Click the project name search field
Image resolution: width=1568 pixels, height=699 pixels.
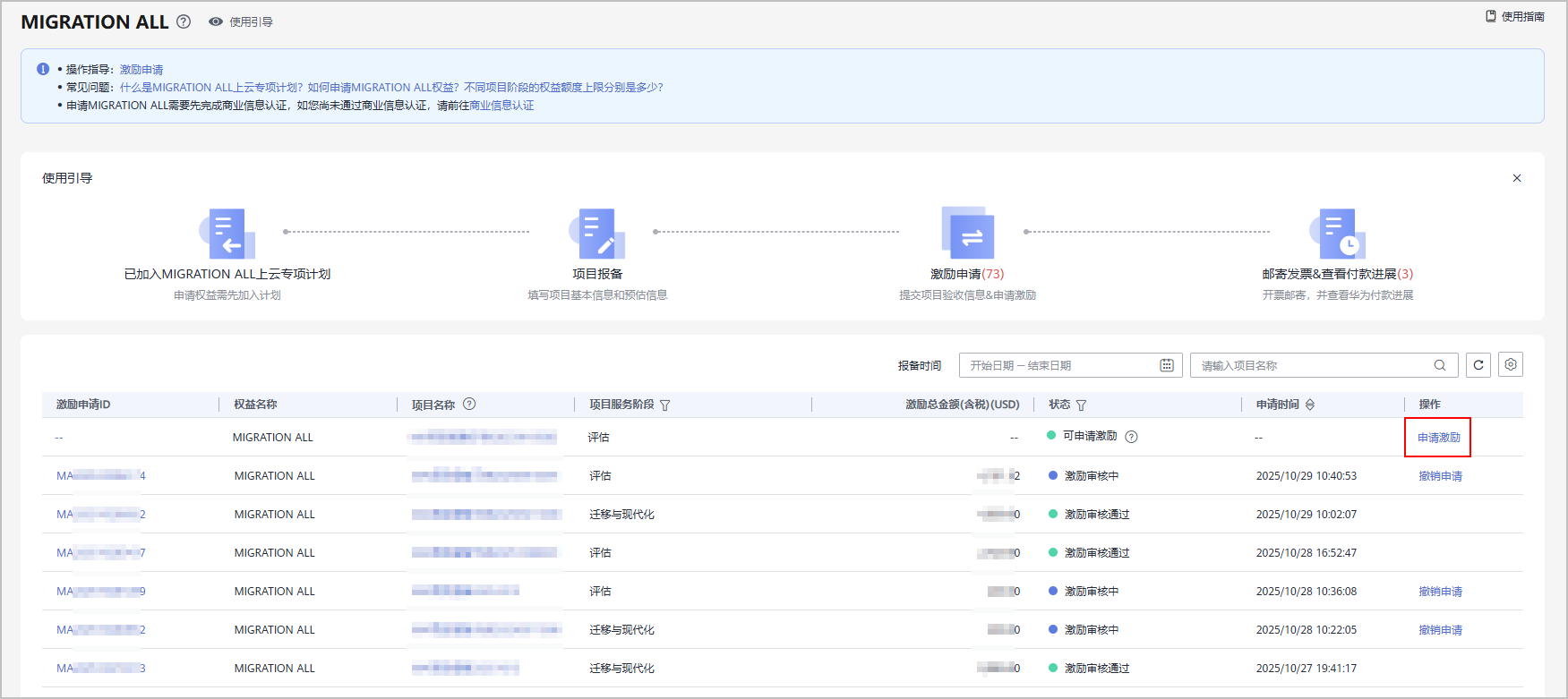pyautogui.click(x=1312, y=365)
